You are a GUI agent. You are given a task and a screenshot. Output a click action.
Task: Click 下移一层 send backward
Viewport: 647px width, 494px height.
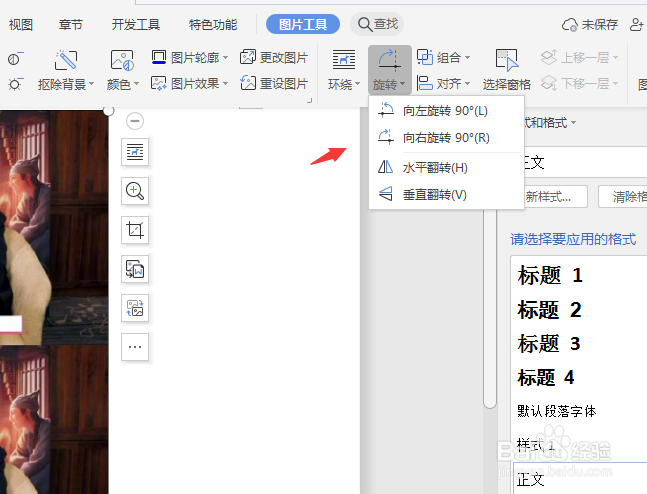pyautogui.click(x=579, y=83)
